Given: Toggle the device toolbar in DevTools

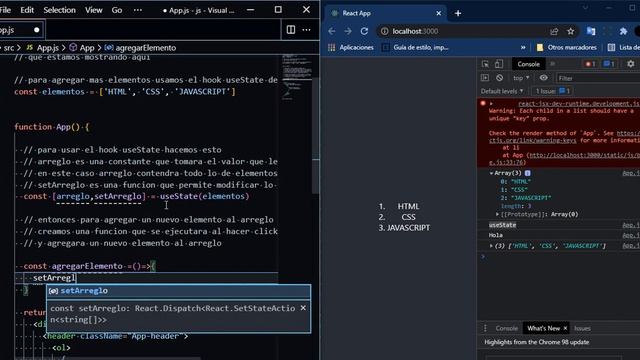Looking at the screenshot, I should [499, 64].
